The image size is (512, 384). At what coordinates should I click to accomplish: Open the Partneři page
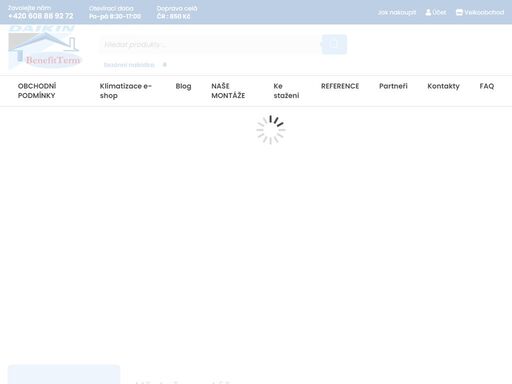pyautogui.click(x=393, y=86)
